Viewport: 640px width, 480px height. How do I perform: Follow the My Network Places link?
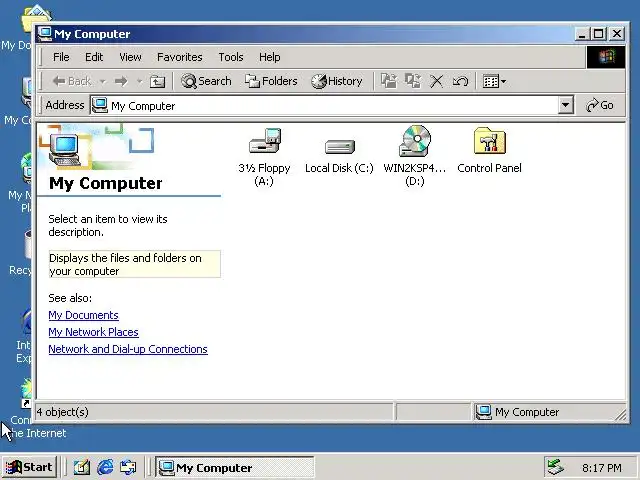[x=93, y=332]
